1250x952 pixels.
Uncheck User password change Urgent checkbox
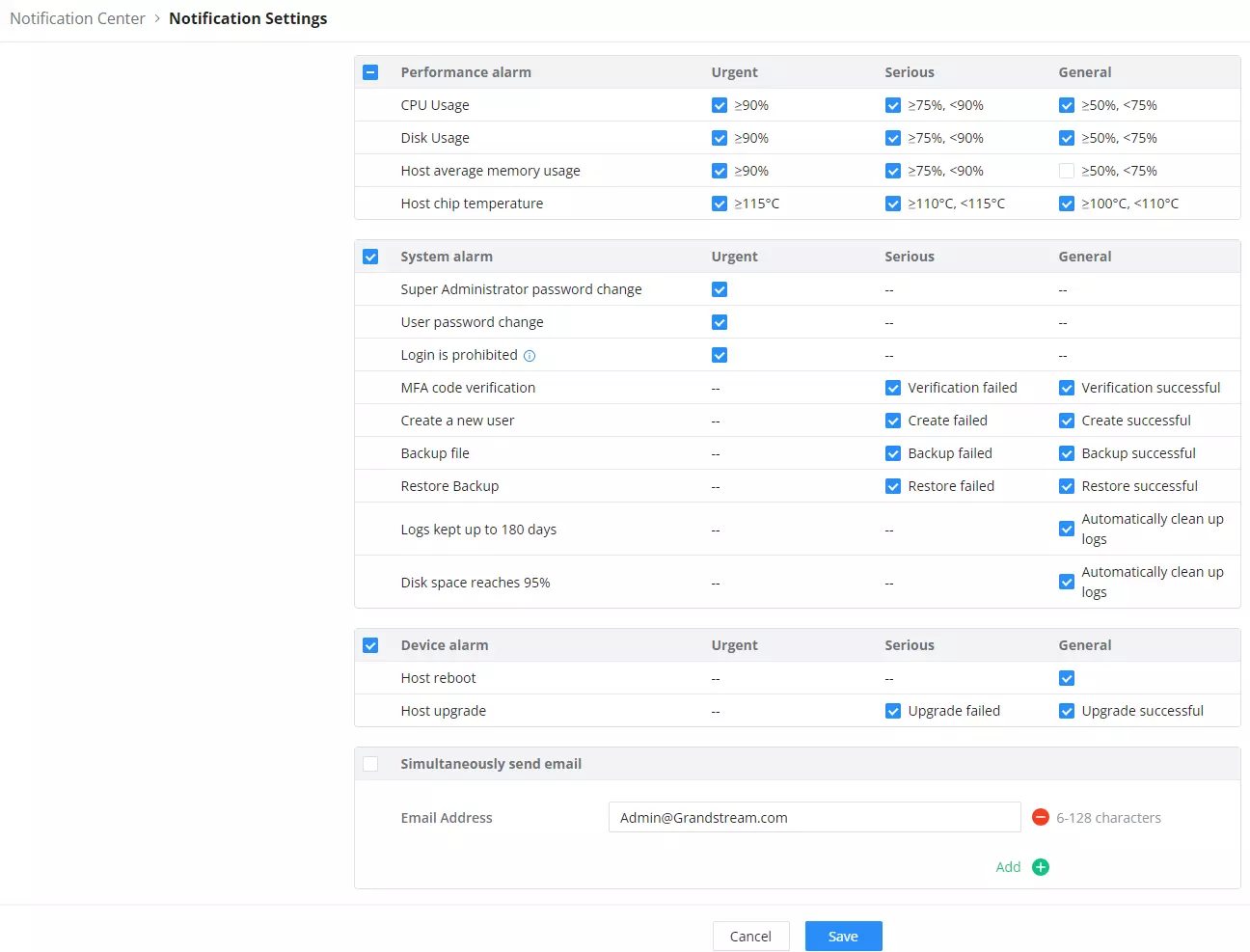[x=720, y=322]
